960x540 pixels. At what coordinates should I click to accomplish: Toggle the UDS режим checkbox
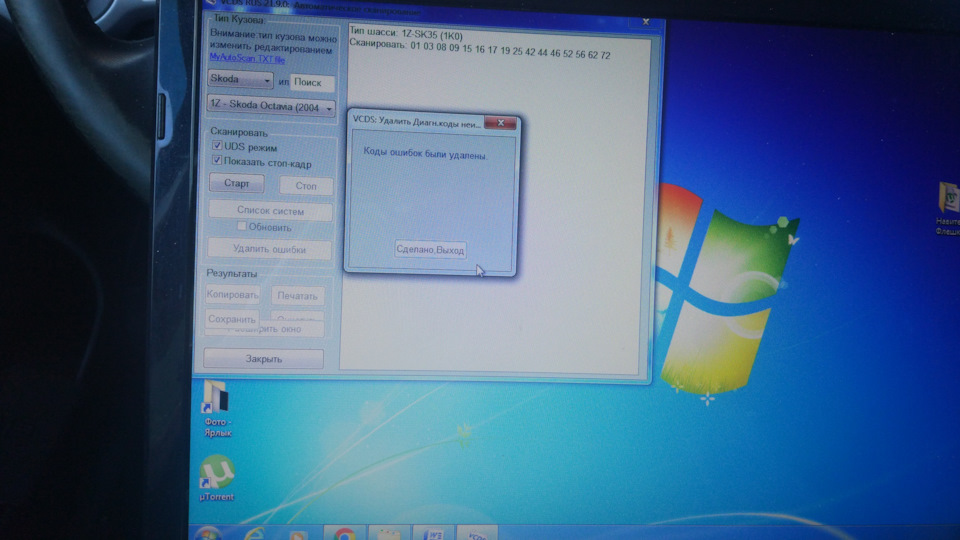(217, 146)
